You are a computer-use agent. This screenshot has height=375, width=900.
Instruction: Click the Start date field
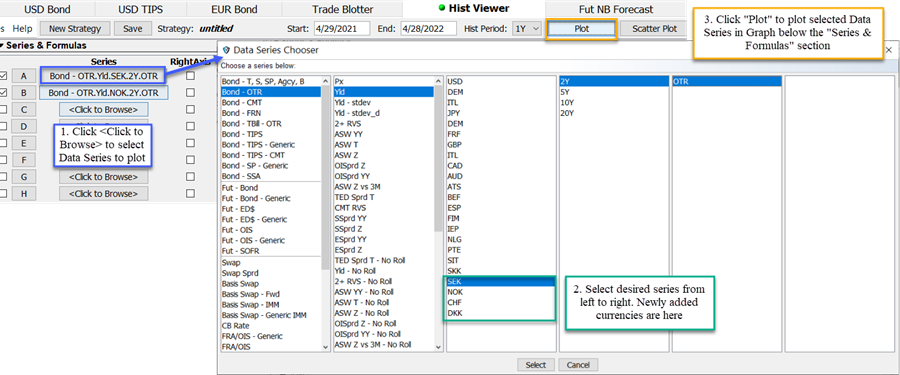pos(342,28)
